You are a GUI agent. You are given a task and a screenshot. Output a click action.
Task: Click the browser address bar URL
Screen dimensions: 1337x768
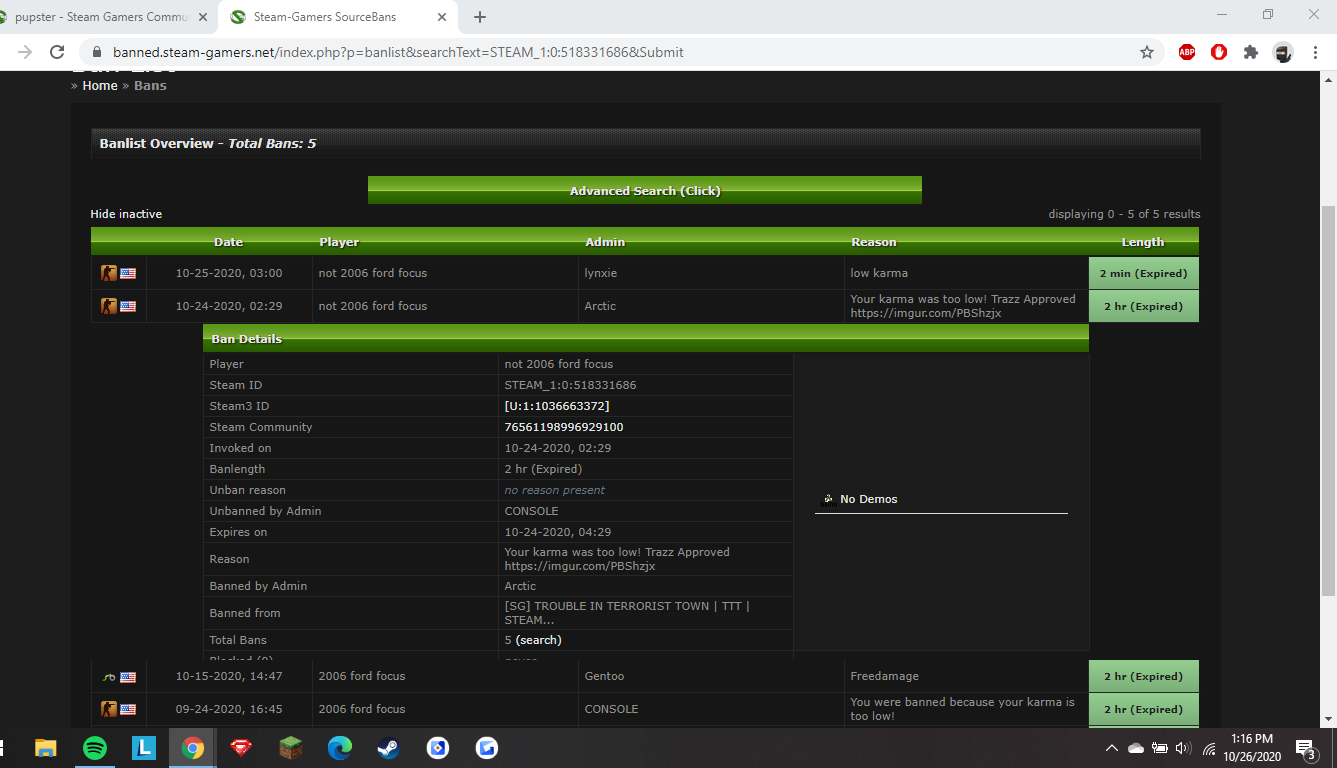398,52
